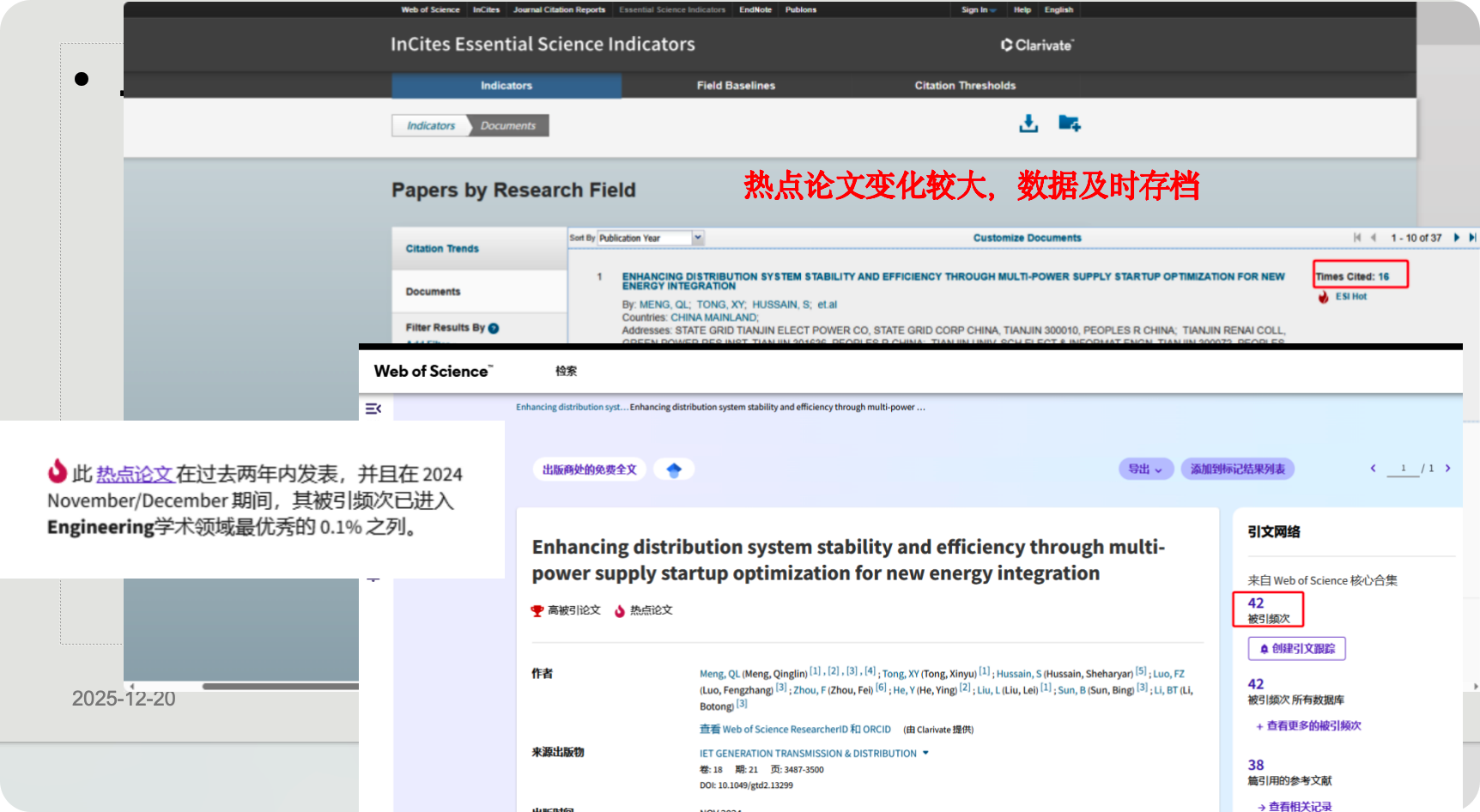
Task: Click the record page number input field
Action: pyautogui.click(x=1403, y=469)
